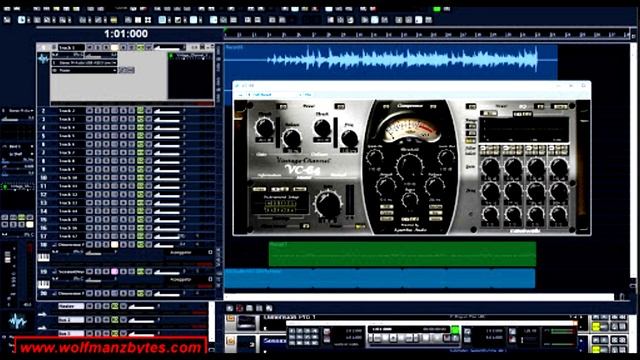This screenshot has width=640, height=360.
Task: Click the fourth EQ band bottom Q knob
Action: pyautogui.click(x=558, y=214)
